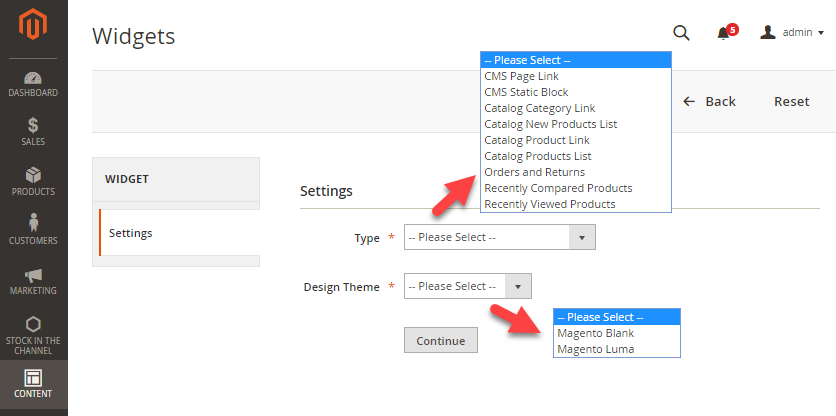Open the Type select dropdown
The image size is (836, 416).
pos(500,237)
